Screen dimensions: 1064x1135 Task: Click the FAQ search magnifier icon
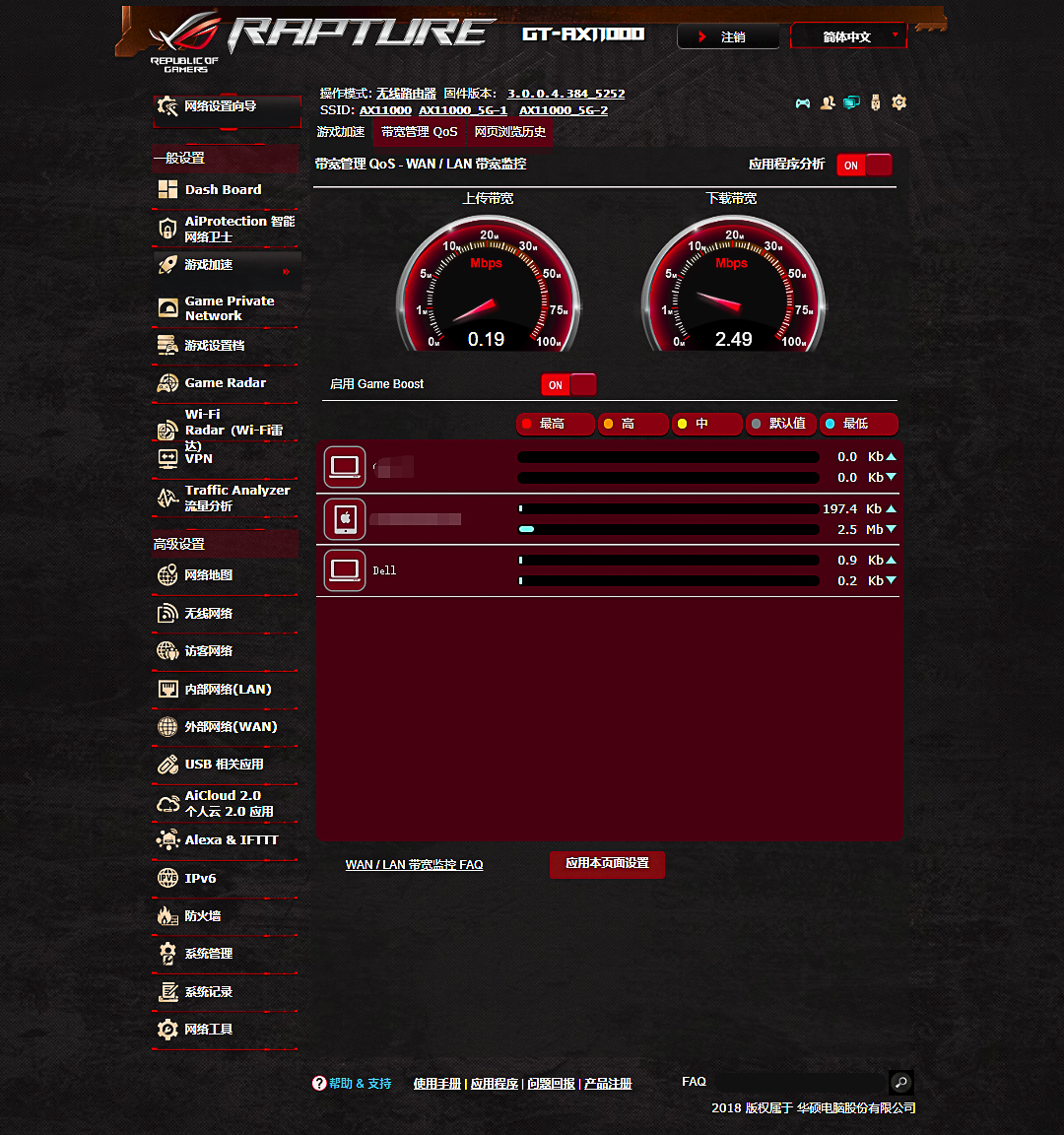[x=901, y=1082]
